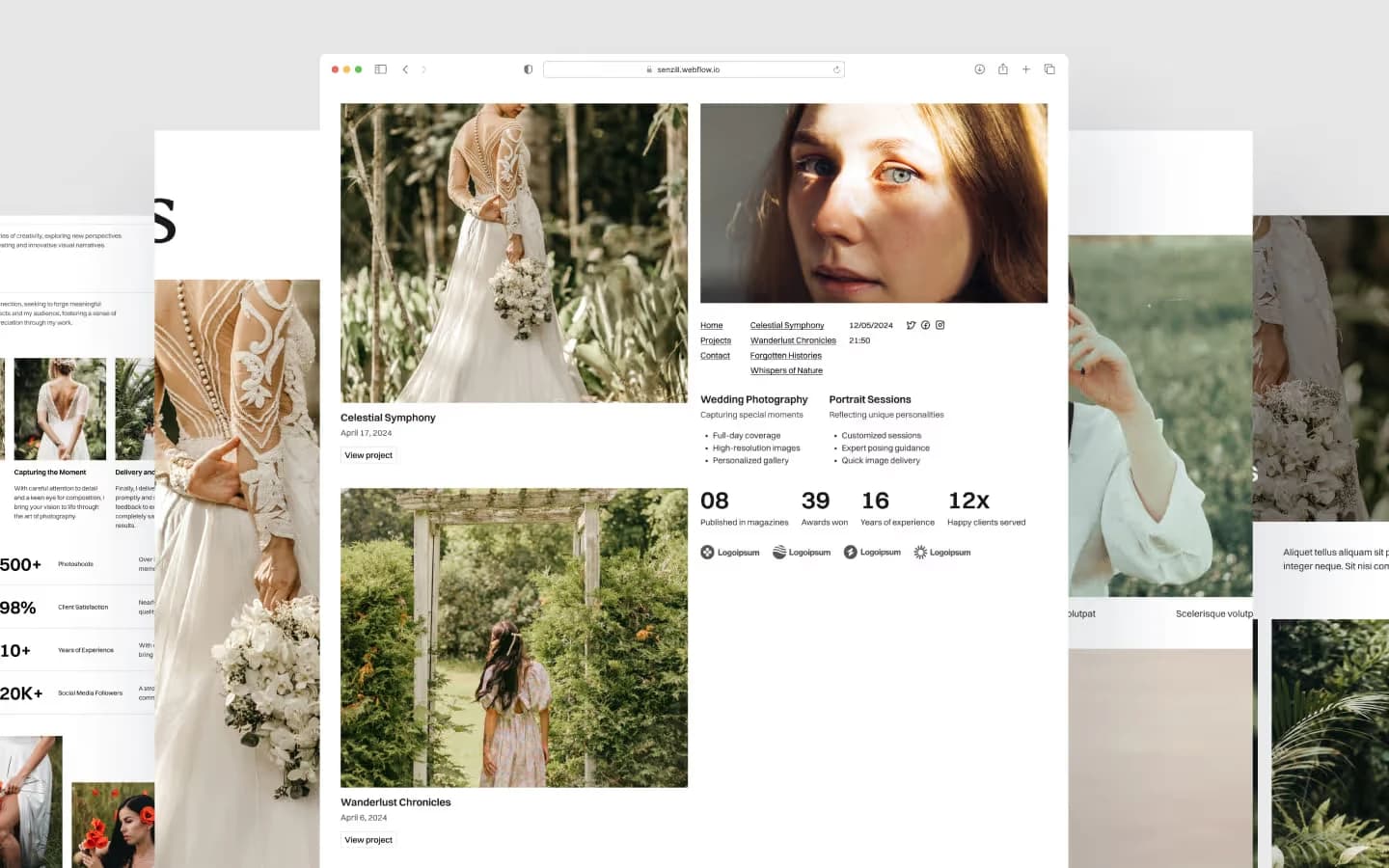The height and width of the screenshot is (868, 1389).
Task: Open a new tab with the plus icon
Action: click(x=1026, y=69)
